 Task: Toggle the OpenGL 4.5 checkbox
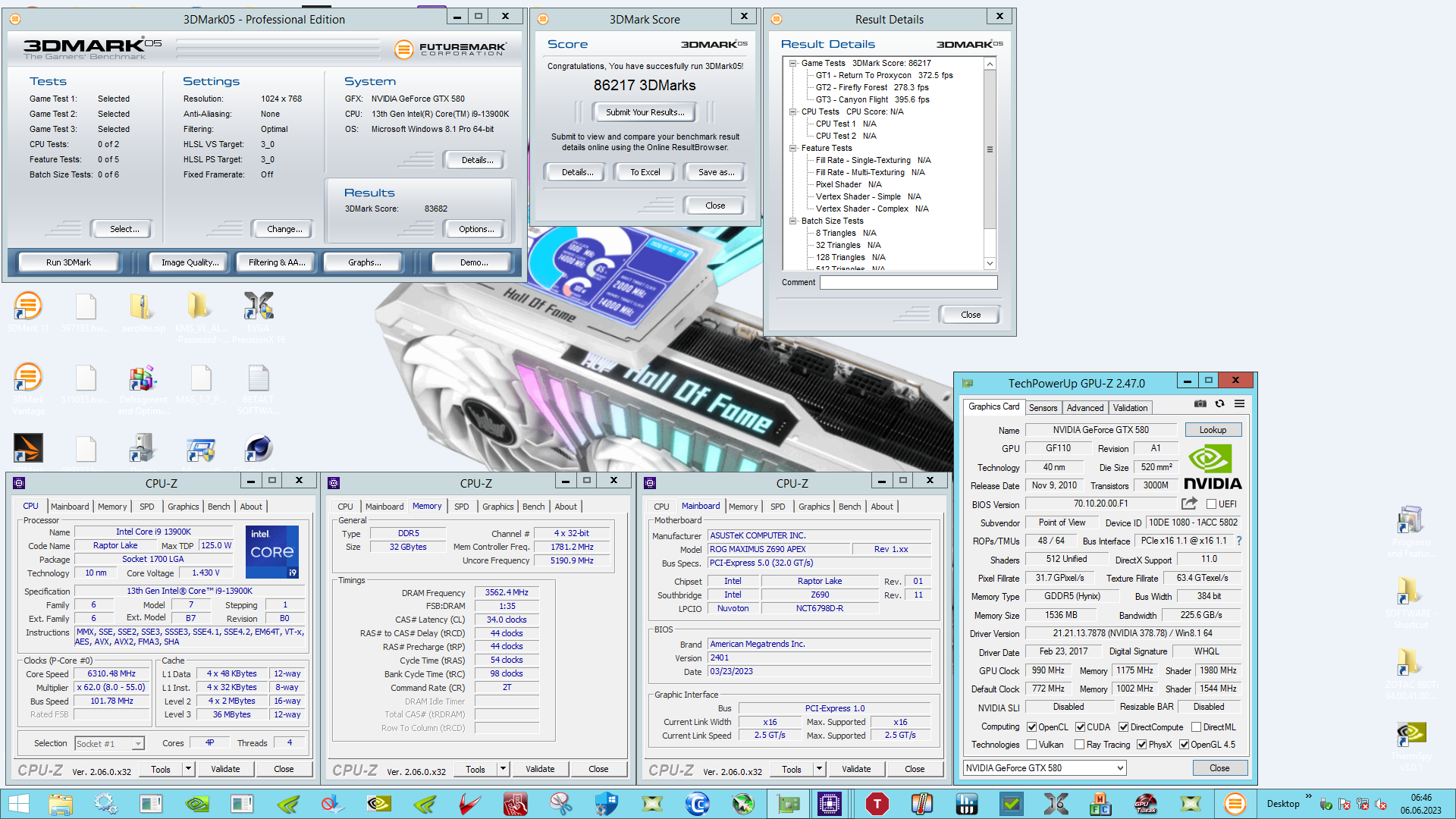pos(1184,745)
